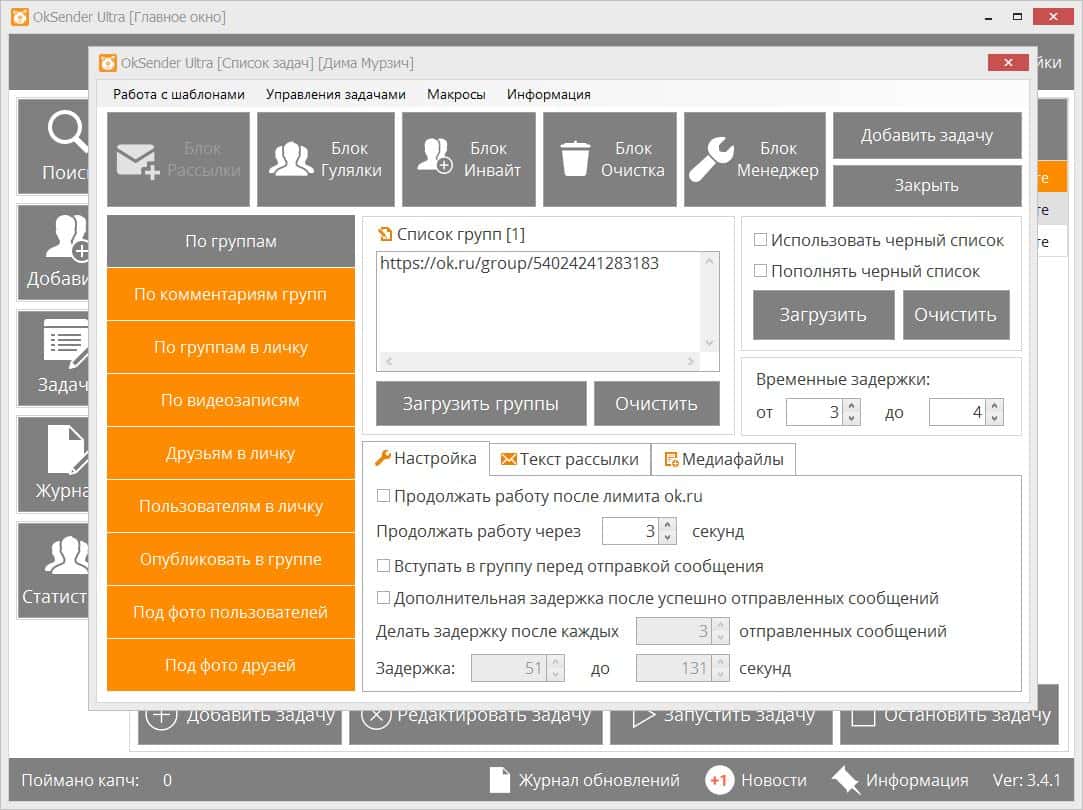The image size is (1083, 810).
Task: Click the Блок Инвайт add-user icon
Action: pos(434,156)
